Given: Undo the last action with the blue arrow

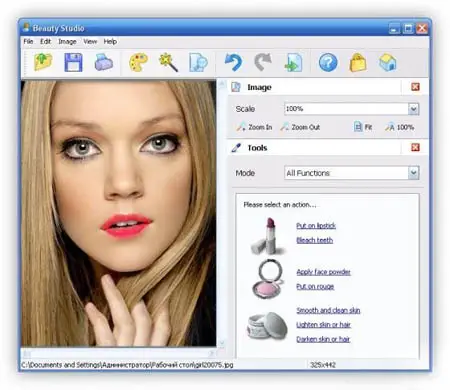Looking at the screenshot, I should [x=233, y=62].
